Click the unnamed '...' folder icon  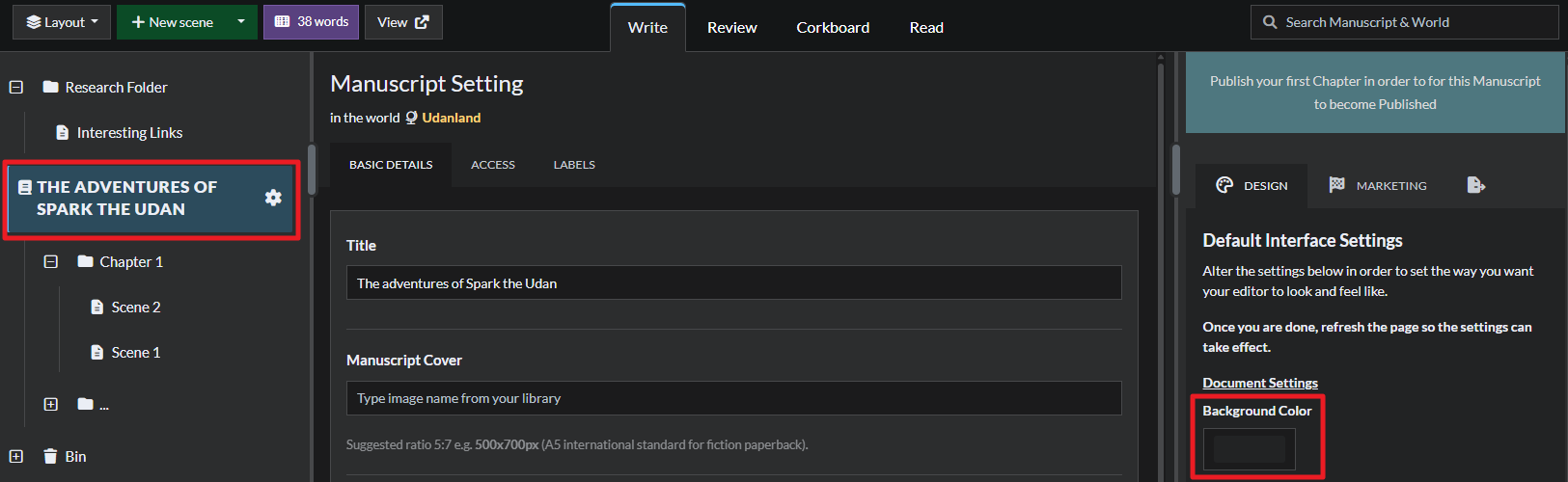pos(86,404)
